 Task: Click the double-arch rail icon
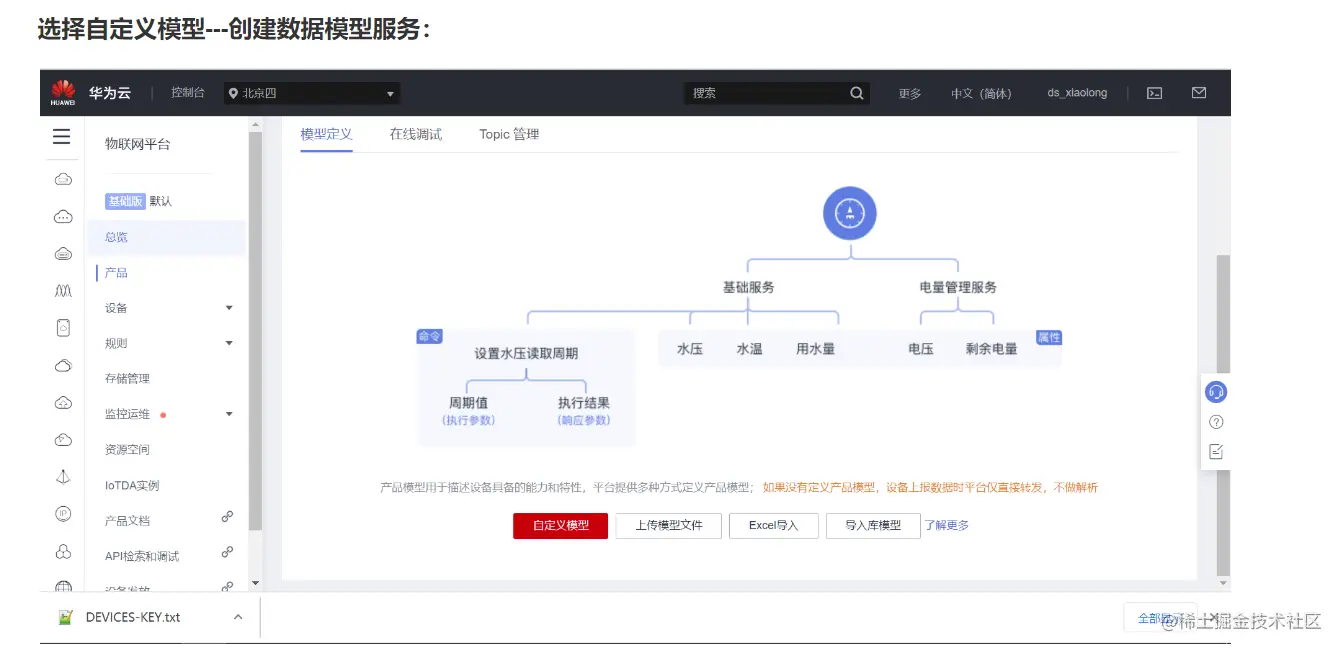pos(63,291)
